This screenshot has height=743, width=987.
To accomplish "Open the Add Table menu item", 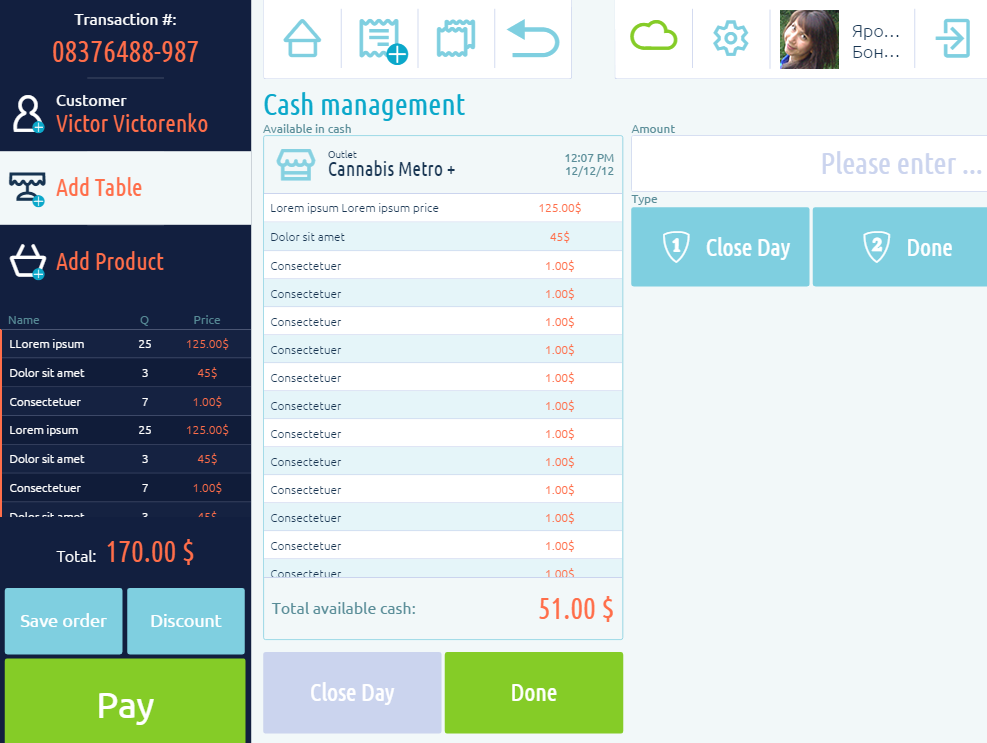I will point(99,188).
